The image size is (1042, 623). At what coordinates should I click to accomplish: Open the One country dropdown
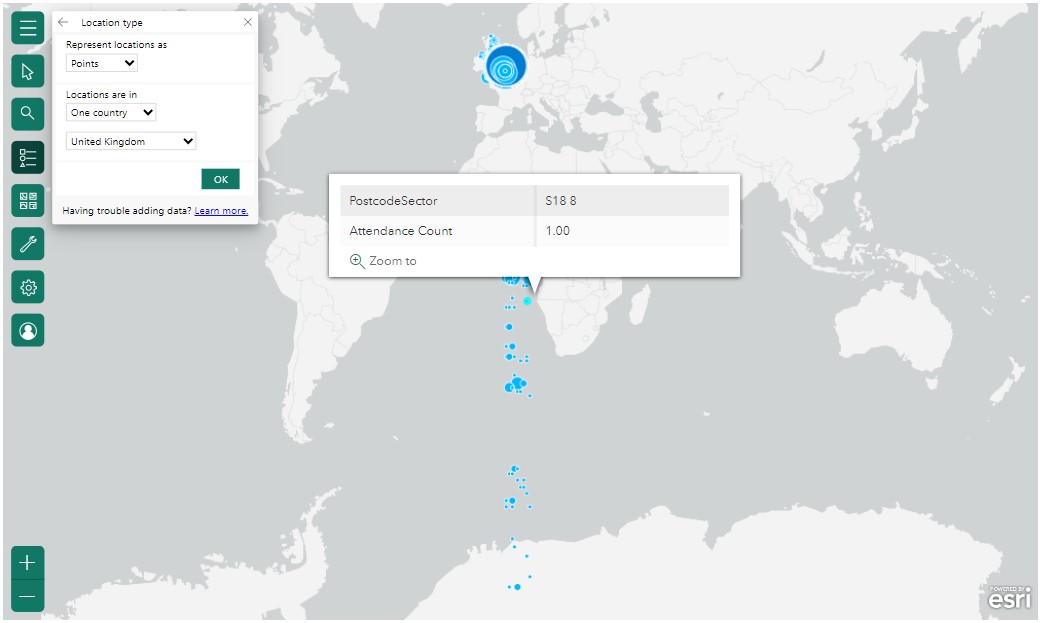click(x=110, y=112)
